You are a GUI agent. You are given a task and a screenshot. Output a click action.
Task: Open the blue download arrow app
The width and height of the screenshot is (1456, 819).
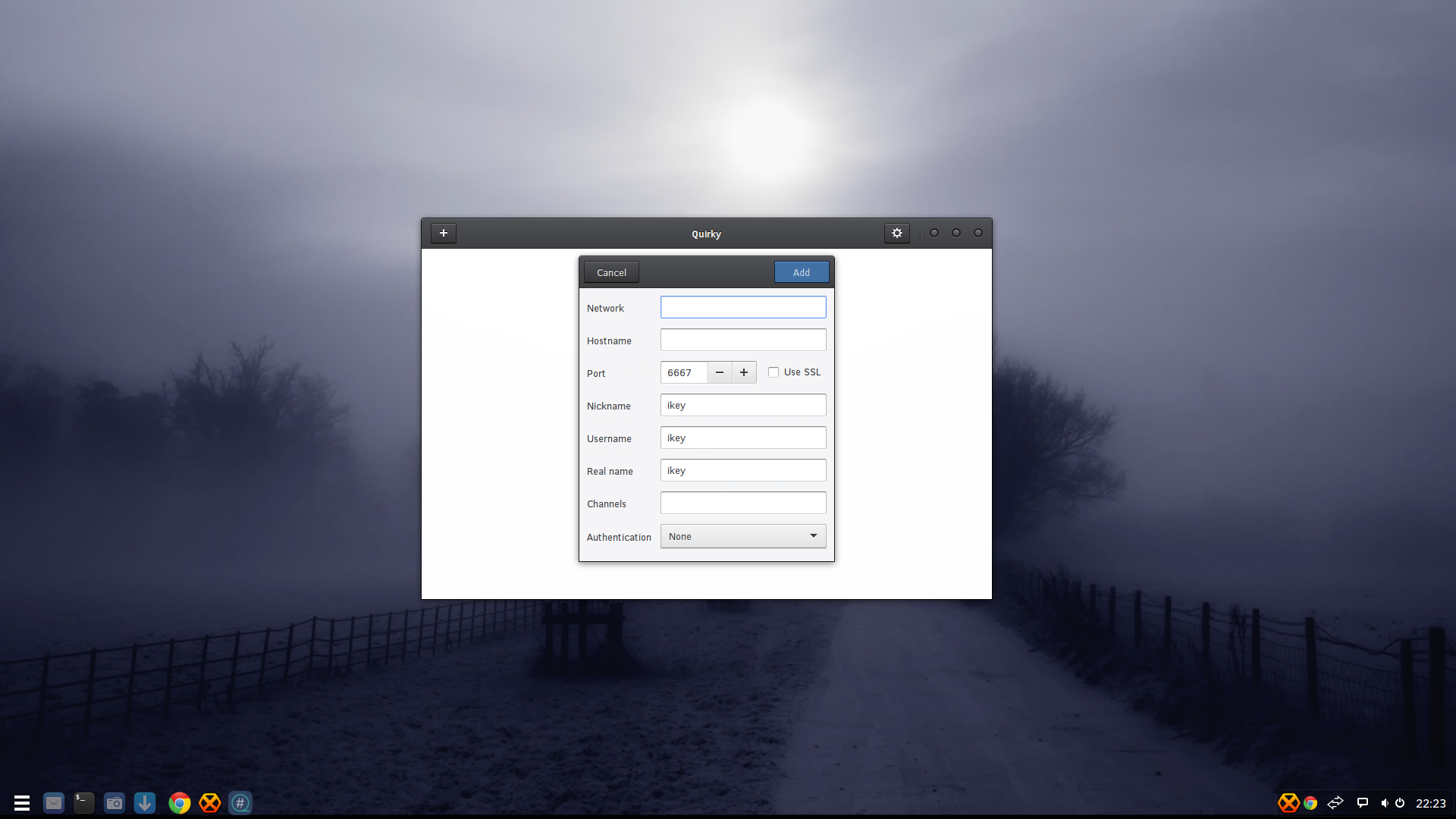point(145,803)
